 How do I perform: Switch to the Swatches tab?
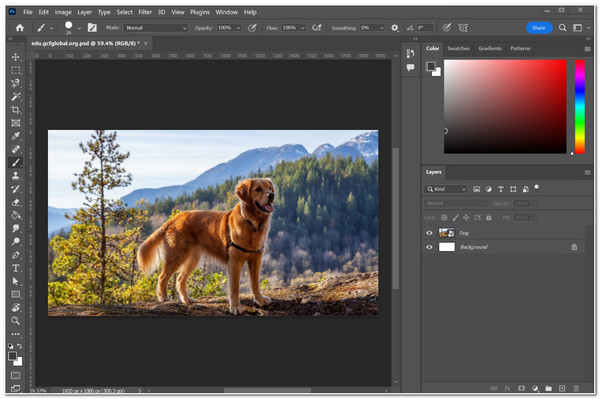[x=458, y=48]
